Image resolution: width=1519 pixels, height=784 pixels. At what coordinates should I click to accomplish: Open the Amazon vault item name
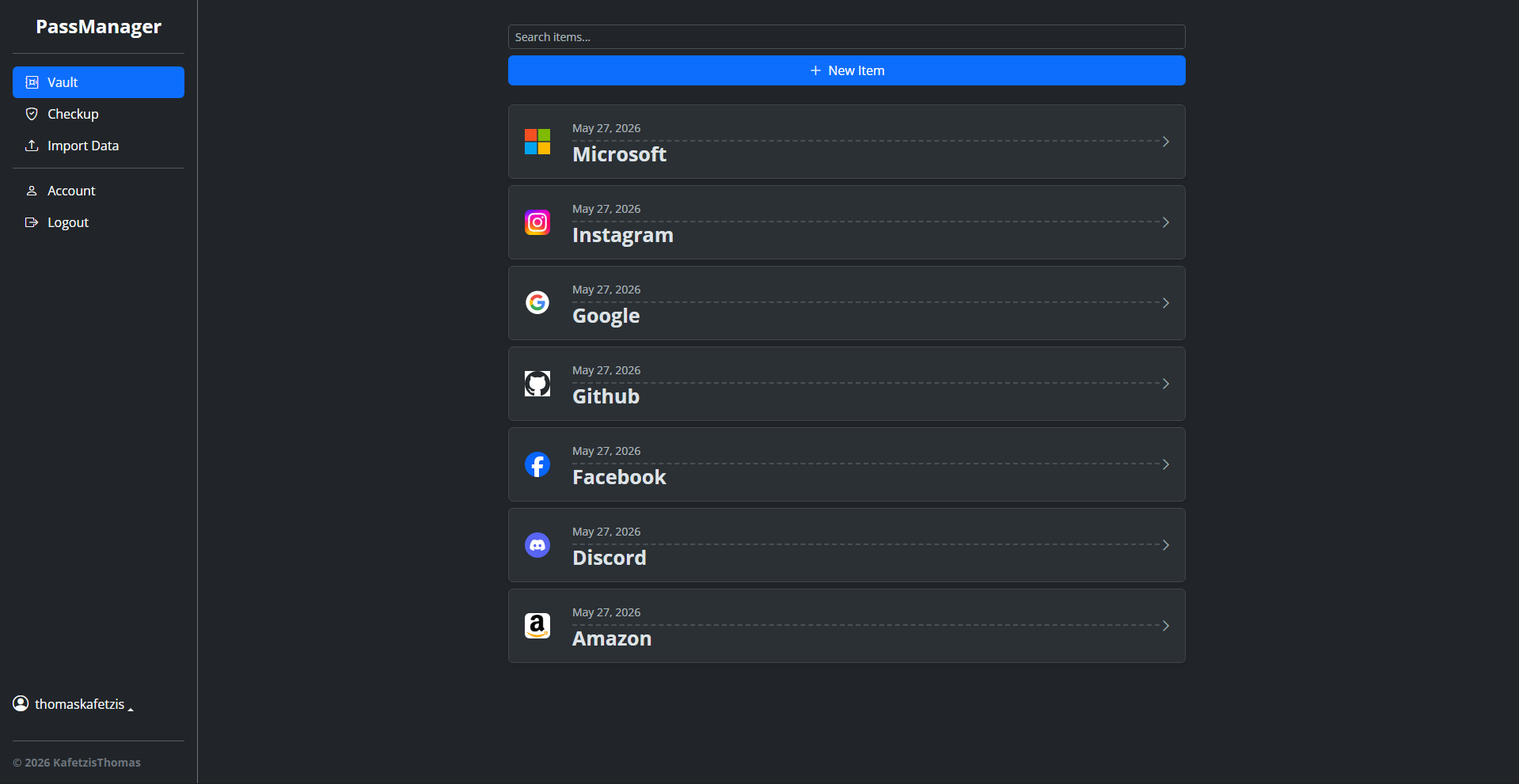(612, 638)
